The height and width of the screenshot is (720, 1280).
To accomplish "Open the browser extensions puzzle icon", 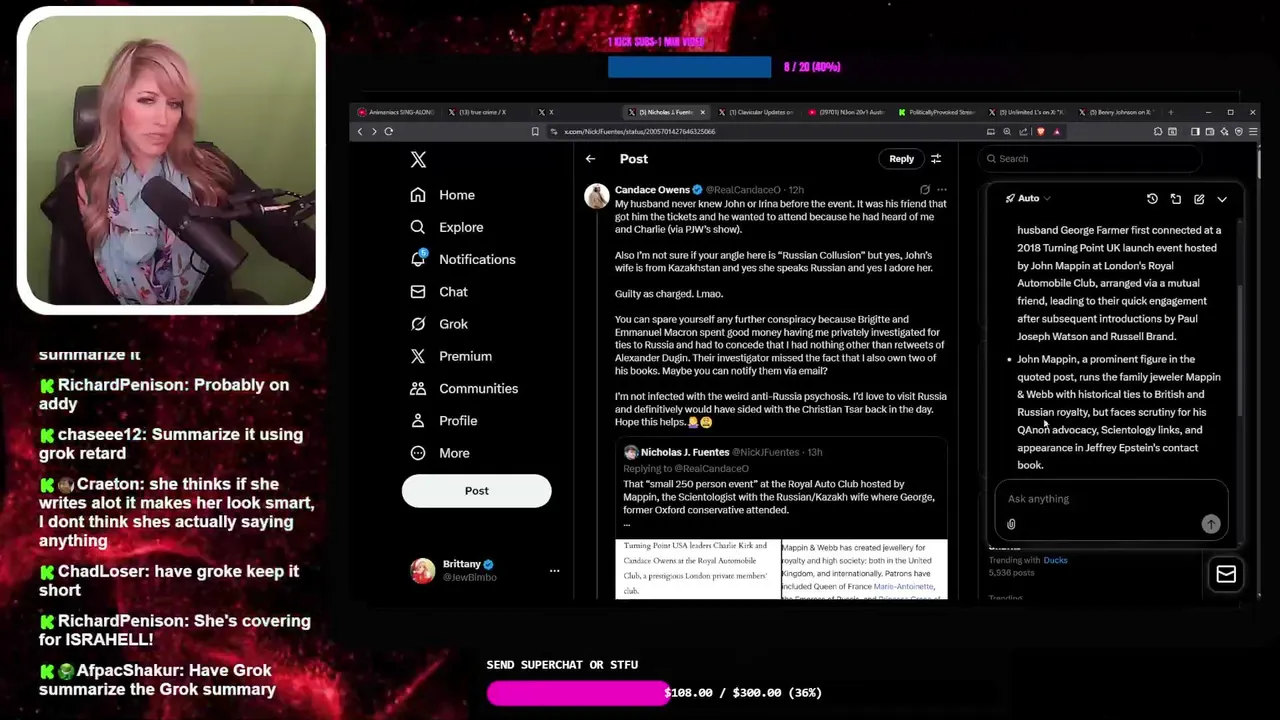I will click(x=1157, y=132).
